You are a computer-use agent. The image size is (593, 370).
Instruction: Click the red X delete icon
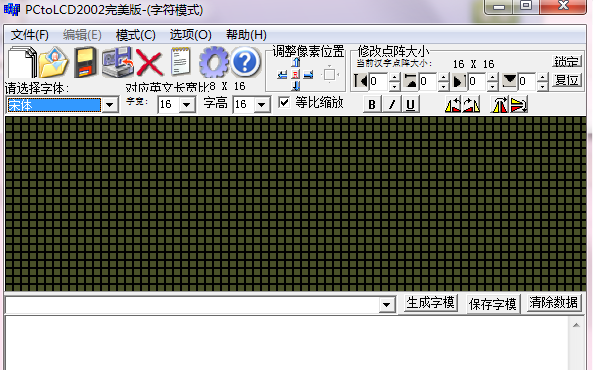[149, 62]
